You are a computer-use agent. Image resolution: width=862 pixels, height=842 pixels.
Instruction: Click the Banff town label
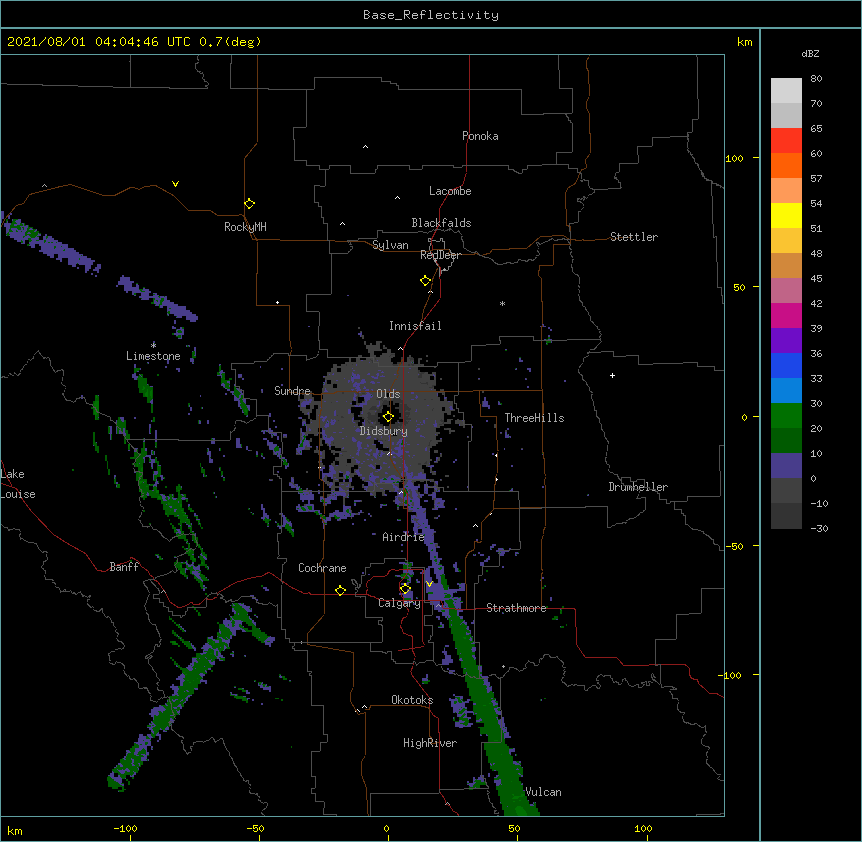click(124, 567)
